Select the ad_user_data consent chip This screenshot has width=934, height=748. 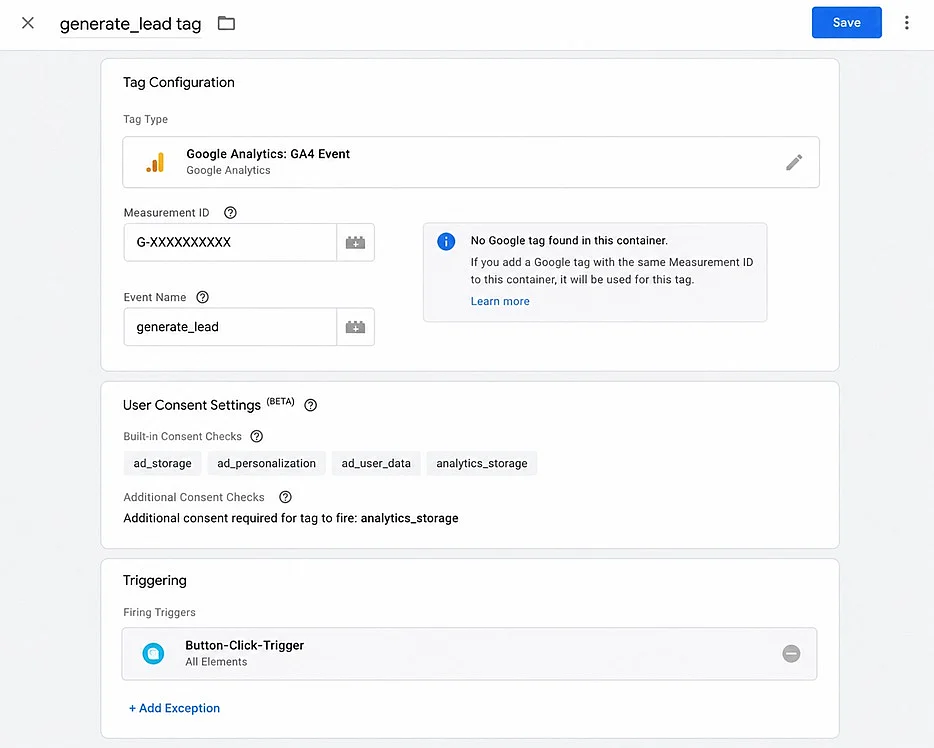376,463
